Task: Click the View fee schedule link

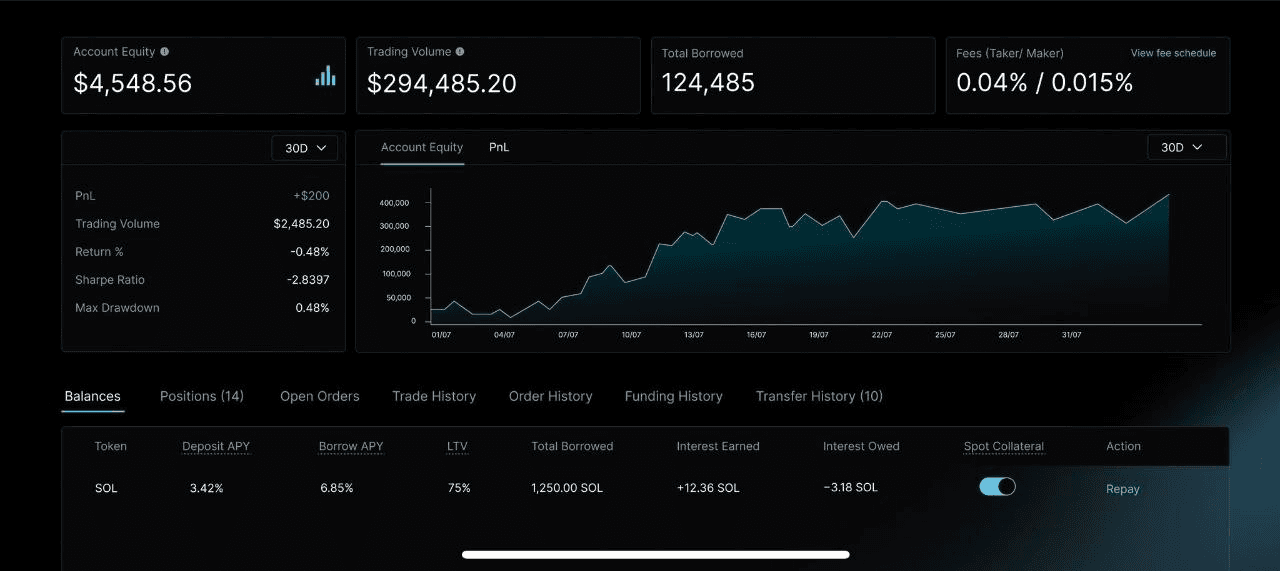Action: 1173,53
